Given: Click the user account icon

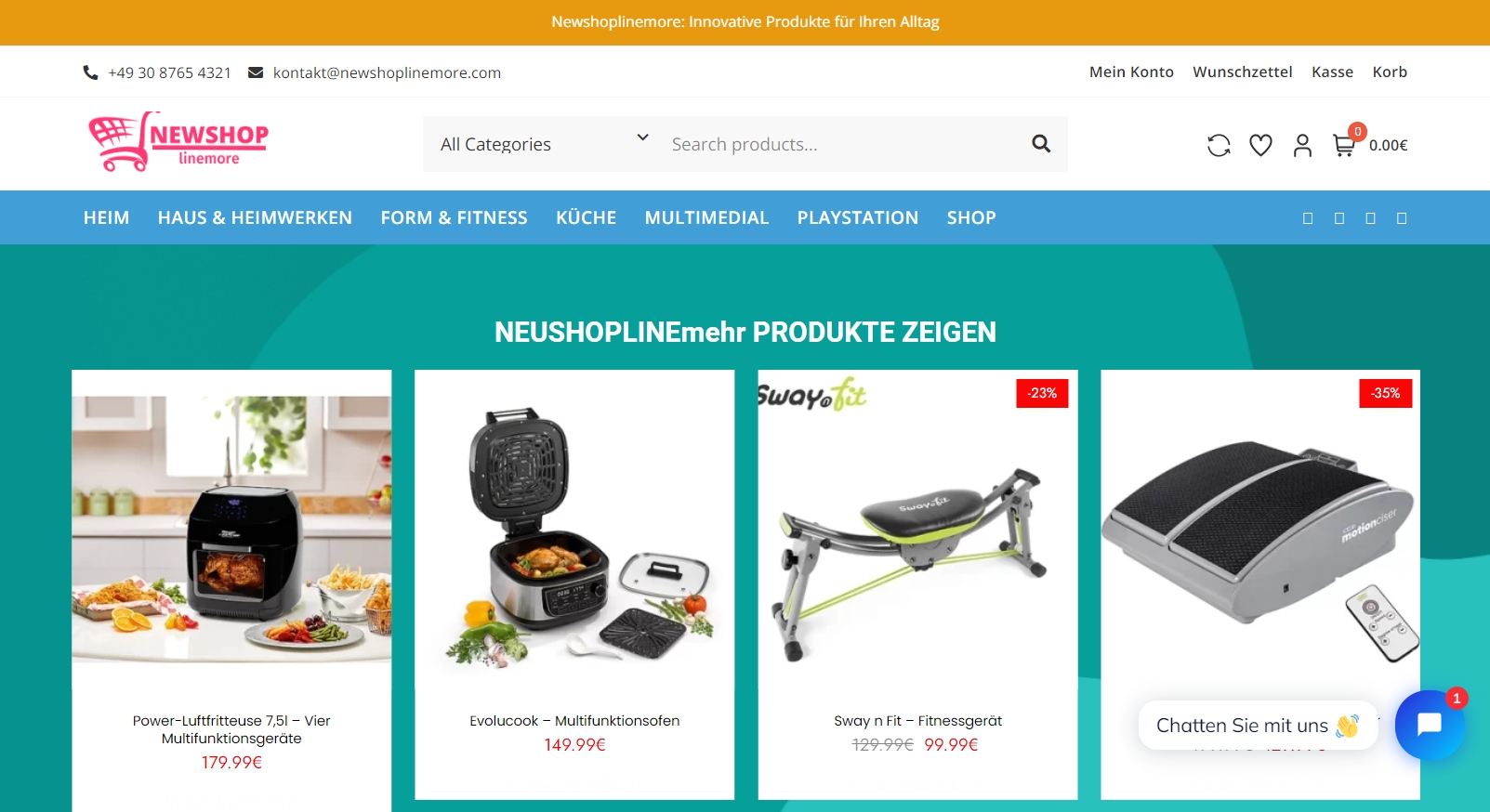Looking at the screenshot, I should [1302, 145].
